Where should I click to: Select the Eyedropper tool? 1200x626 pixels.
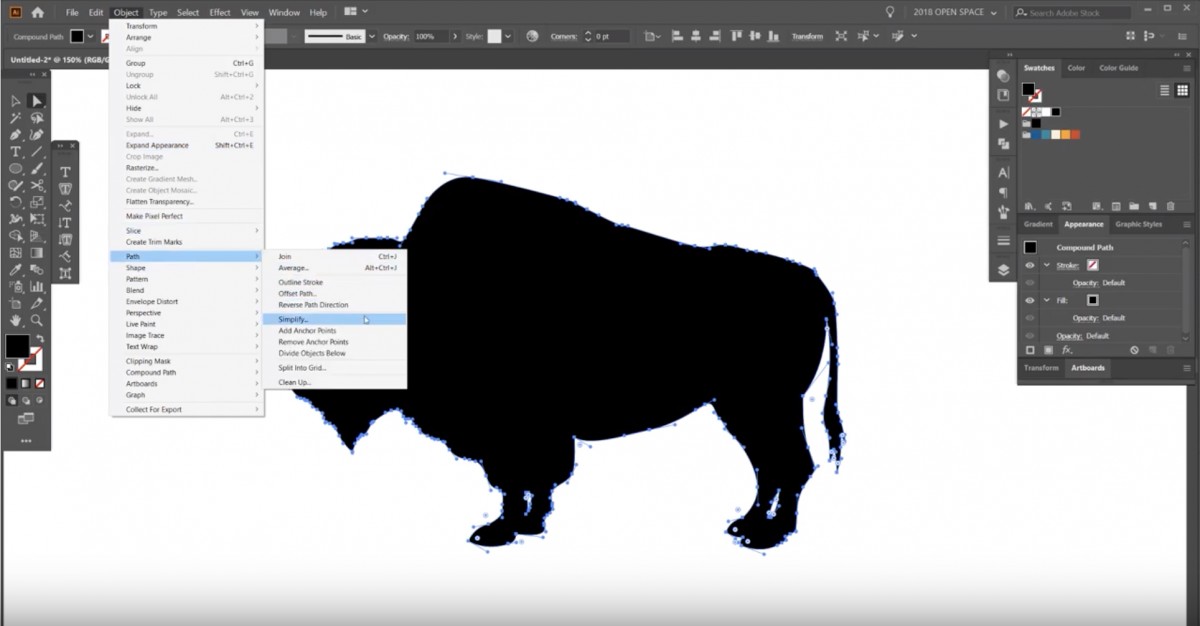(x=16, y=270)
